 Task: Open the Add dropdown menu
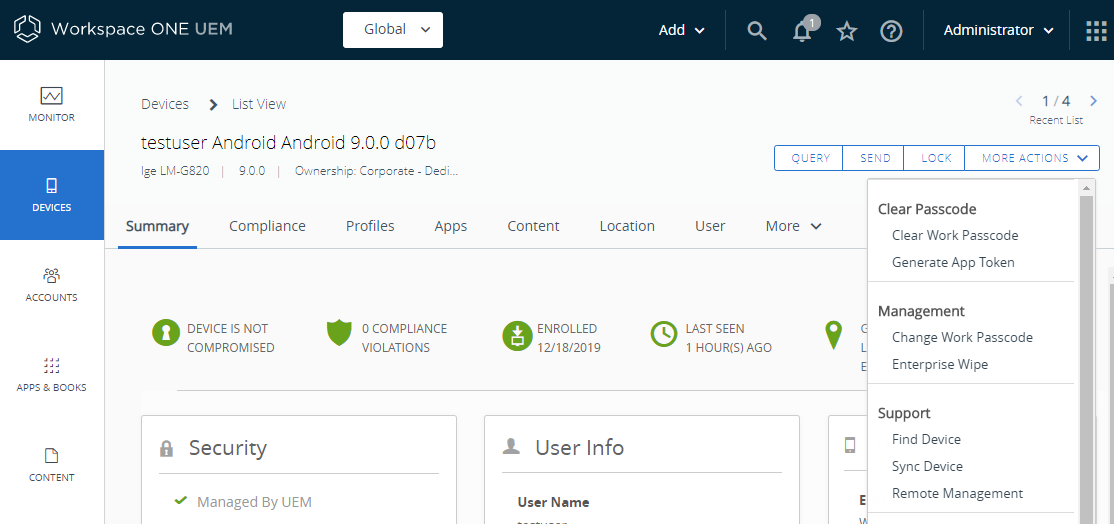(x=682, y=30)
